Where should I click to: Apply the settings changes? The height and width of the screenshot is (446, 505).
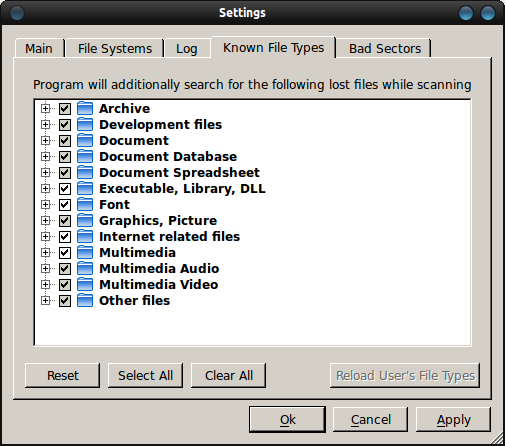pyautogui.click(x=454, y=419)
